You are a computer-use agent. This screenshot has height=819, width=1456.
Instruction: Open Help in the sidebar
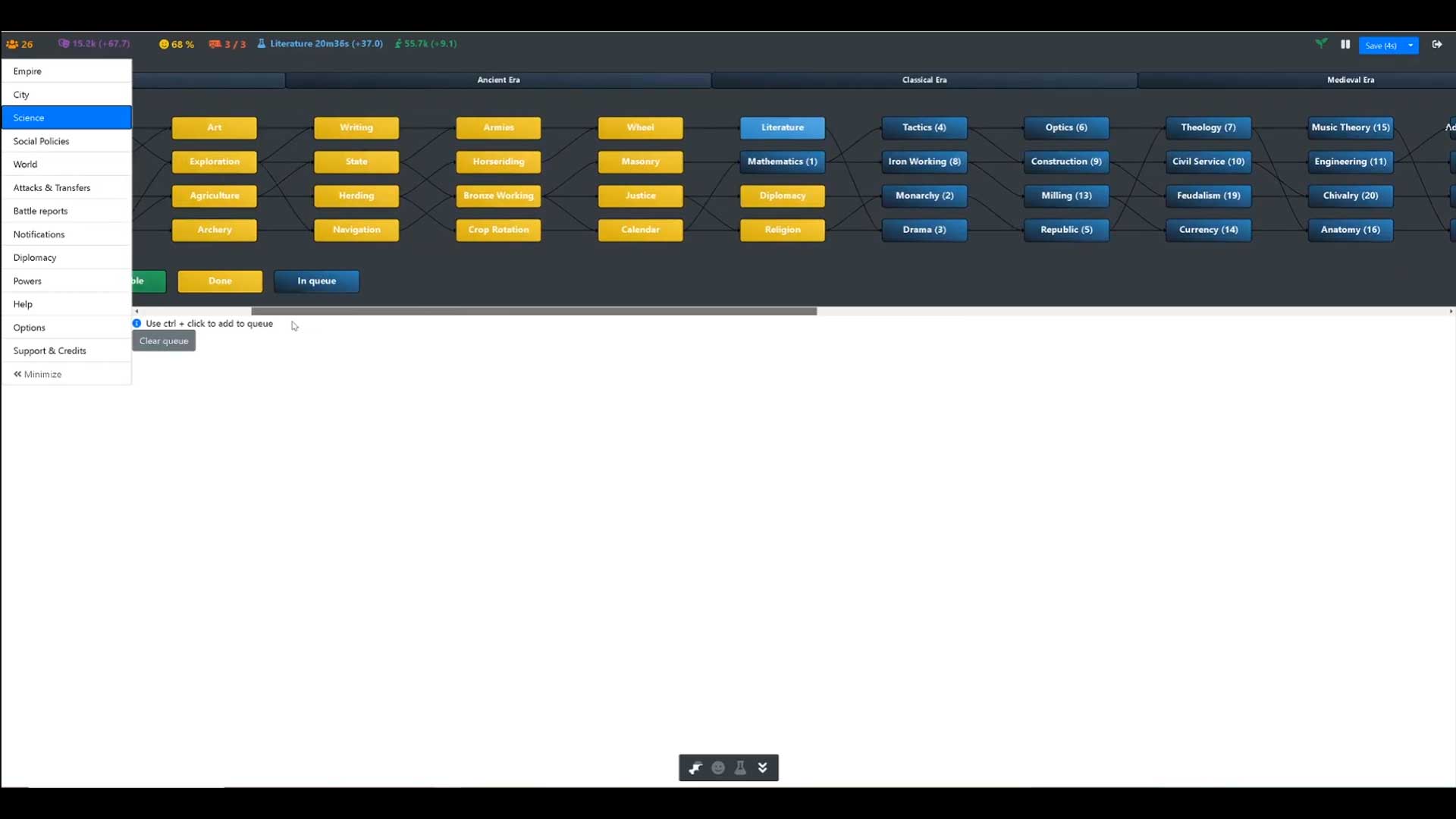[67, 304]
